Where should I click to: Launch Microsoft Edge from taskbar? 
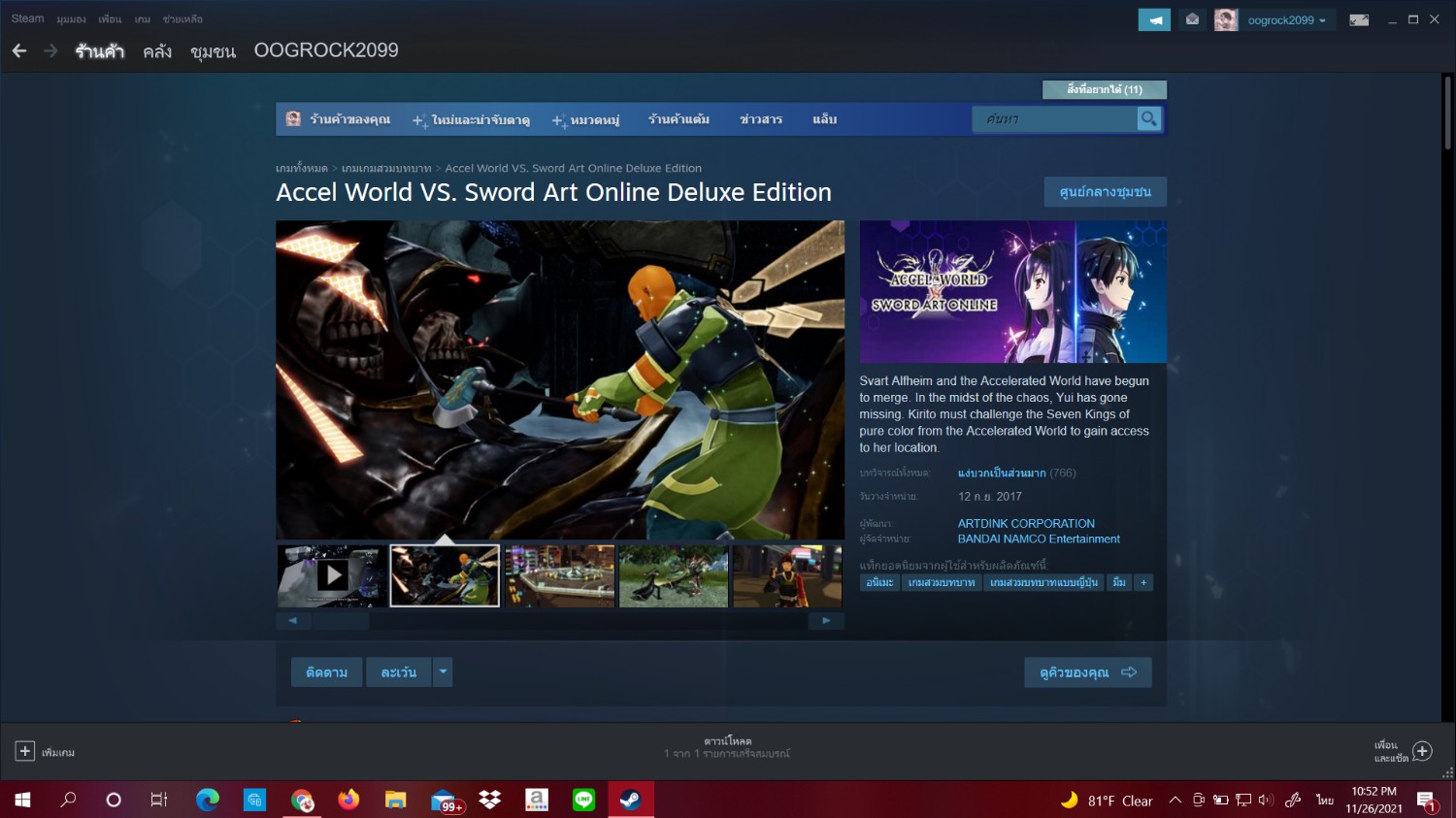[x=207, y=800]
